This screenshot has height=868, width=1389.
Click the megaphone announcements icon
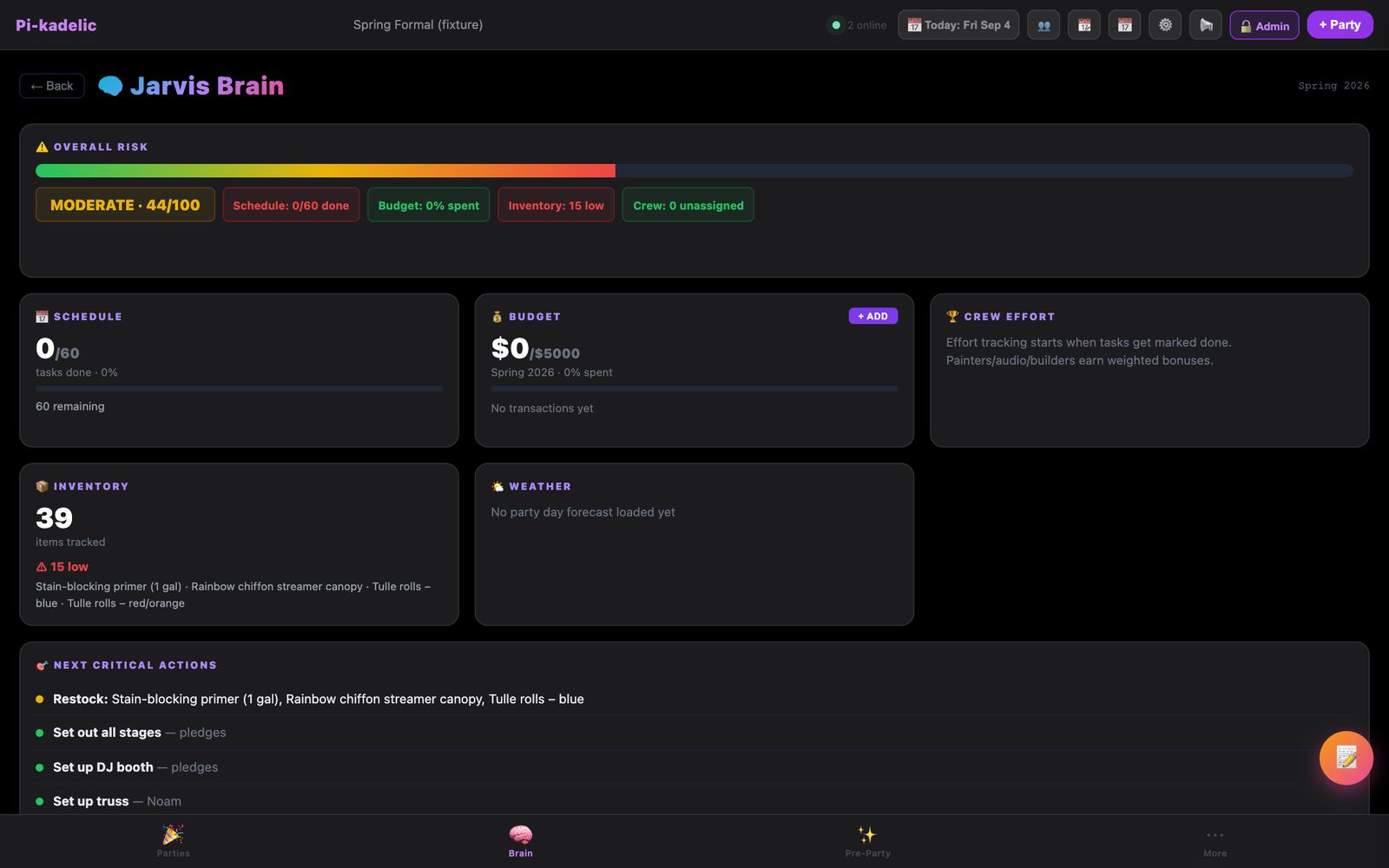pos(1206,25)
